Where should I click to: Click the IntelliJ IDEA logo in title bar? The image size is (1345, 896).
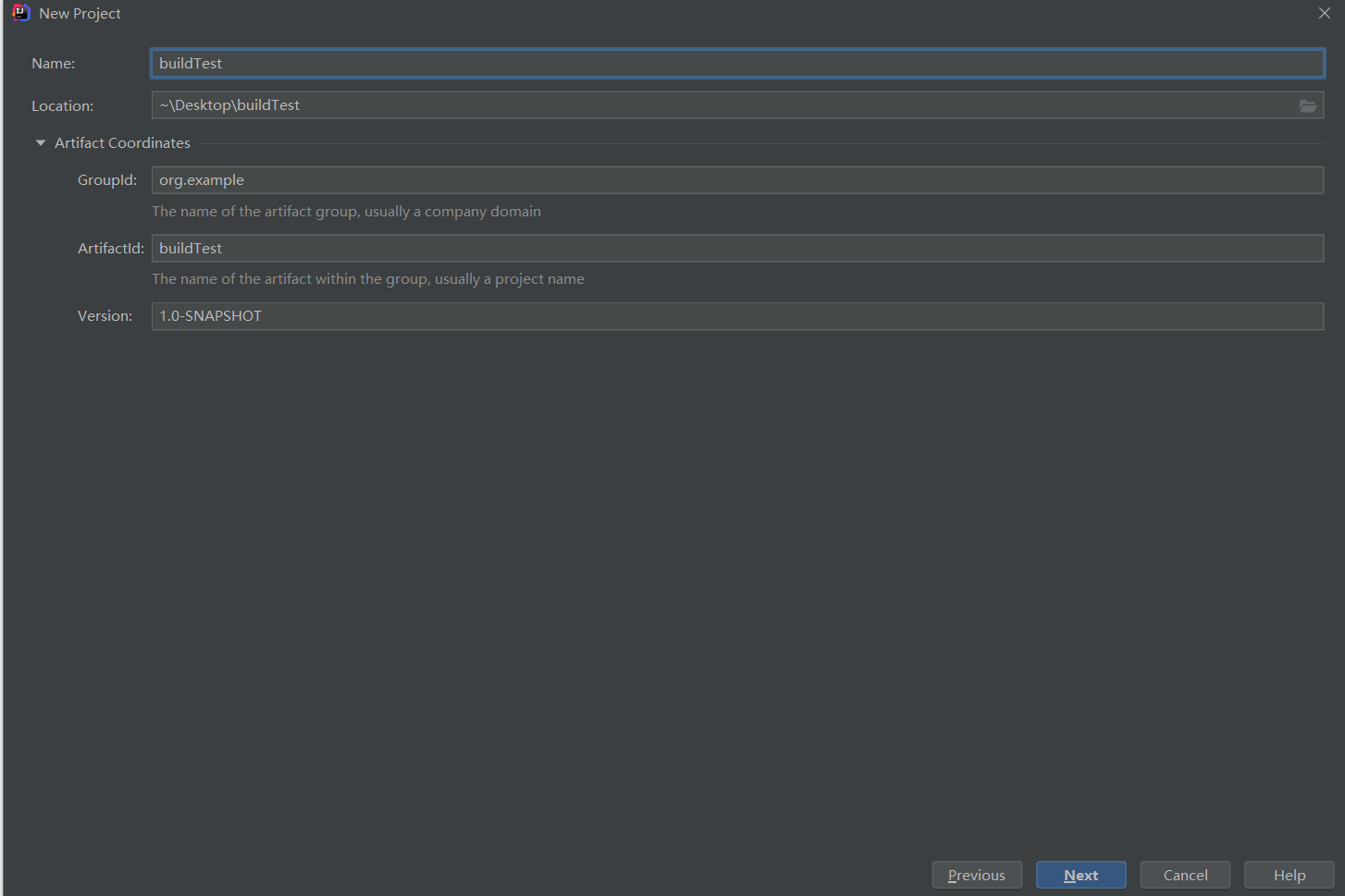(21, 13)
